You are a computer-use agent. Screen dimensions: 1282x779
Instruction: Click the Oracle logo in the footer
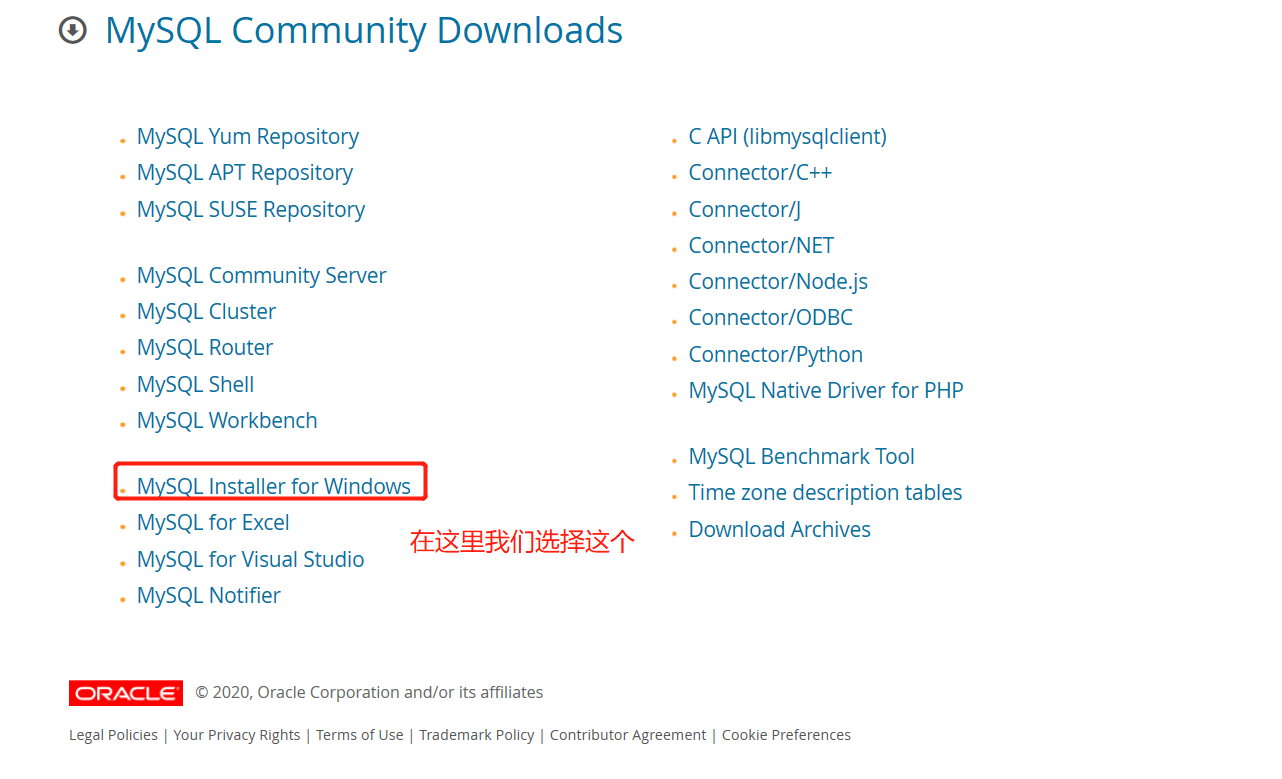(125, 693)
